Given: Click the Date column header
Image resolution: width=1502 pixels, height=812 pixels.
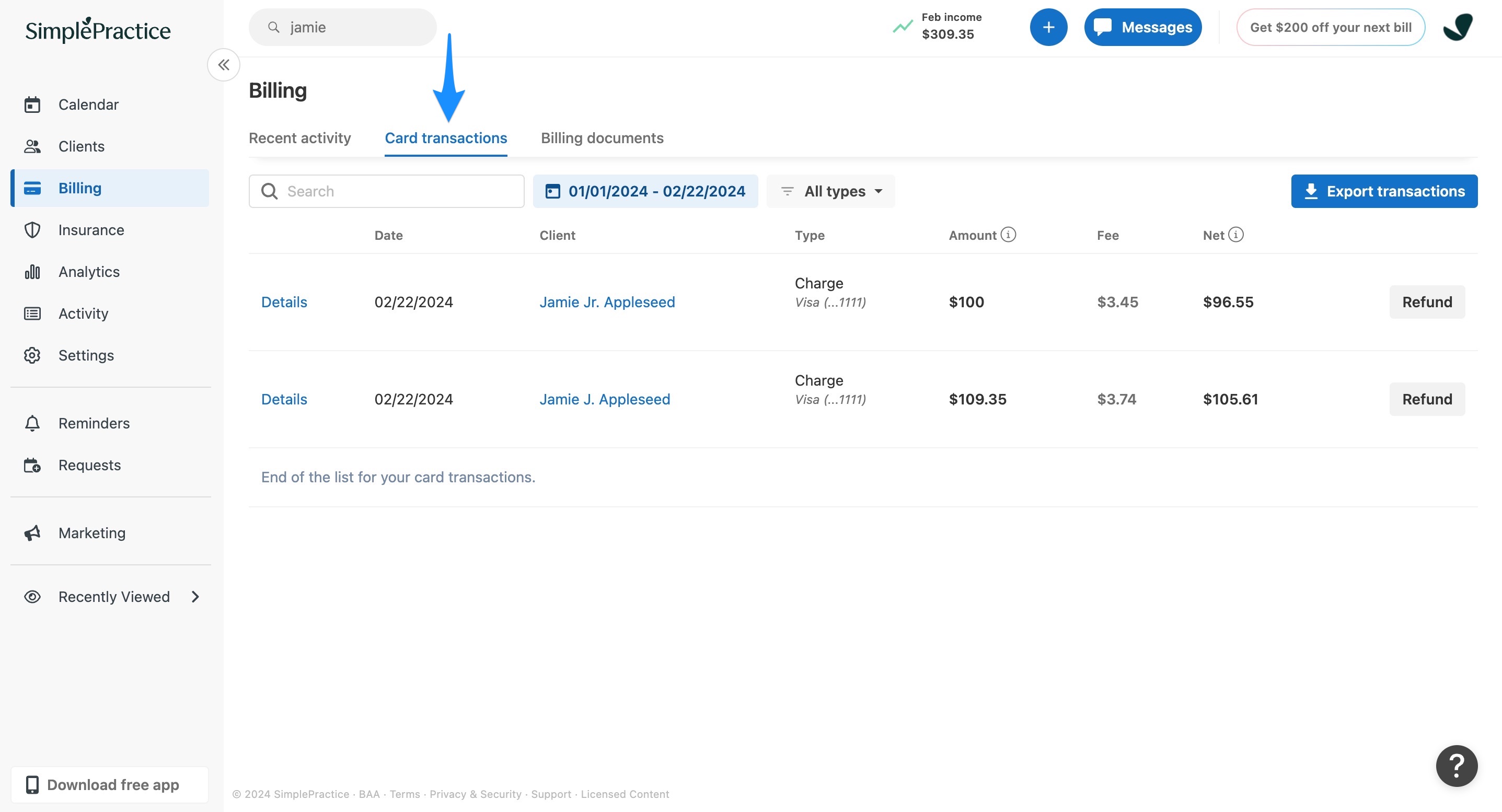Looking at the screenshot, I should (x=388, y=236).
